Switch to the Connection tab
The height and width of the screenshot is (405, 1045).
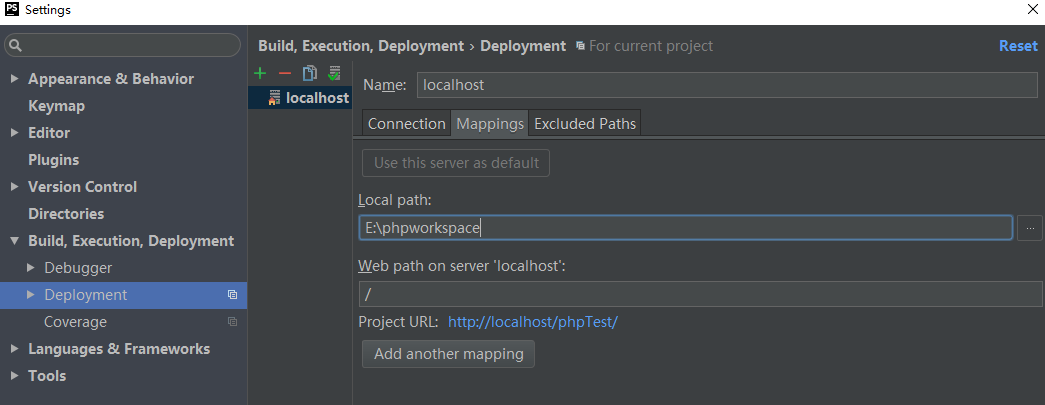point(406,124)
